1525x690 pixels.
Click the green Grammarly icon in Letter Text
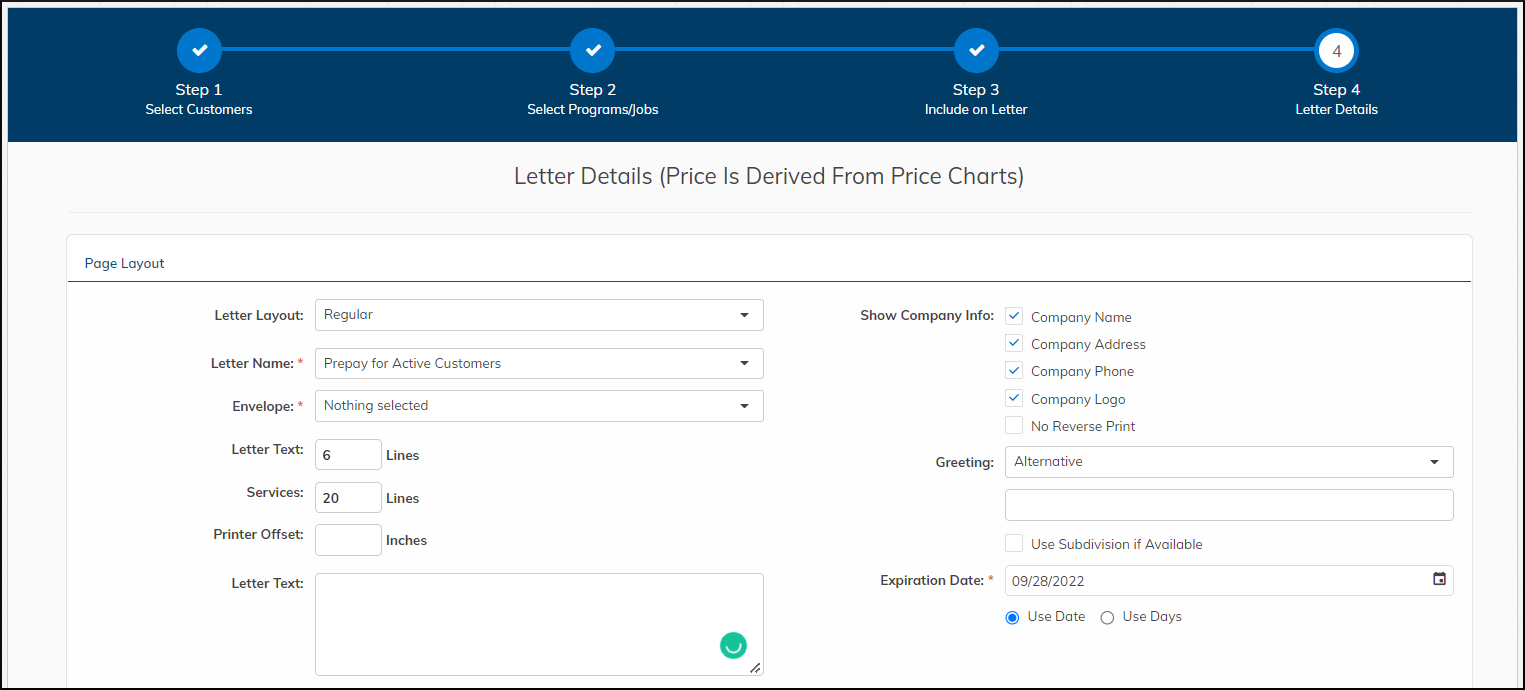[733, 645]
